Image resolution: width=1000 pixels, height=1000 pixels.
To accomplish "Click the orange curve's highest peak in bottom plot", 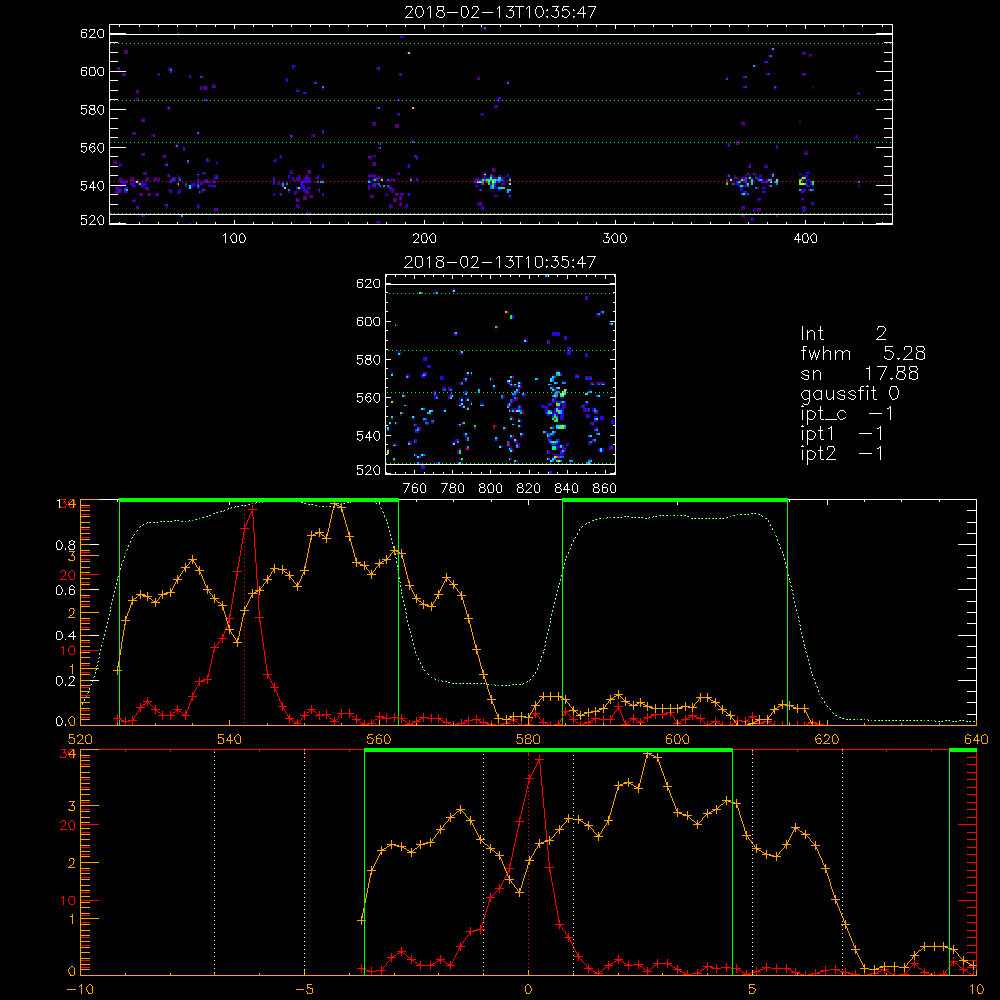I will point(649,754).
